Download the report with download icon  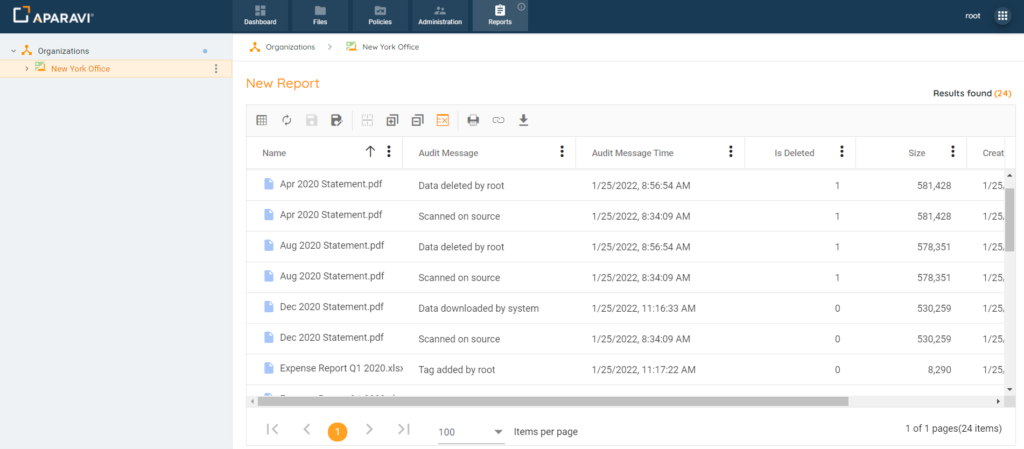(523, 120)
